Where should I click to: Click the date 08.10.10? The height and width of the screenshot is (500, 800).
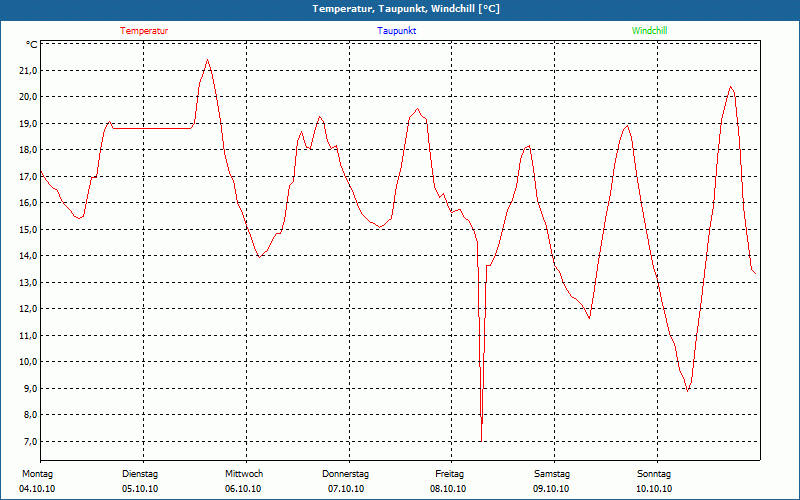point(448,489)
